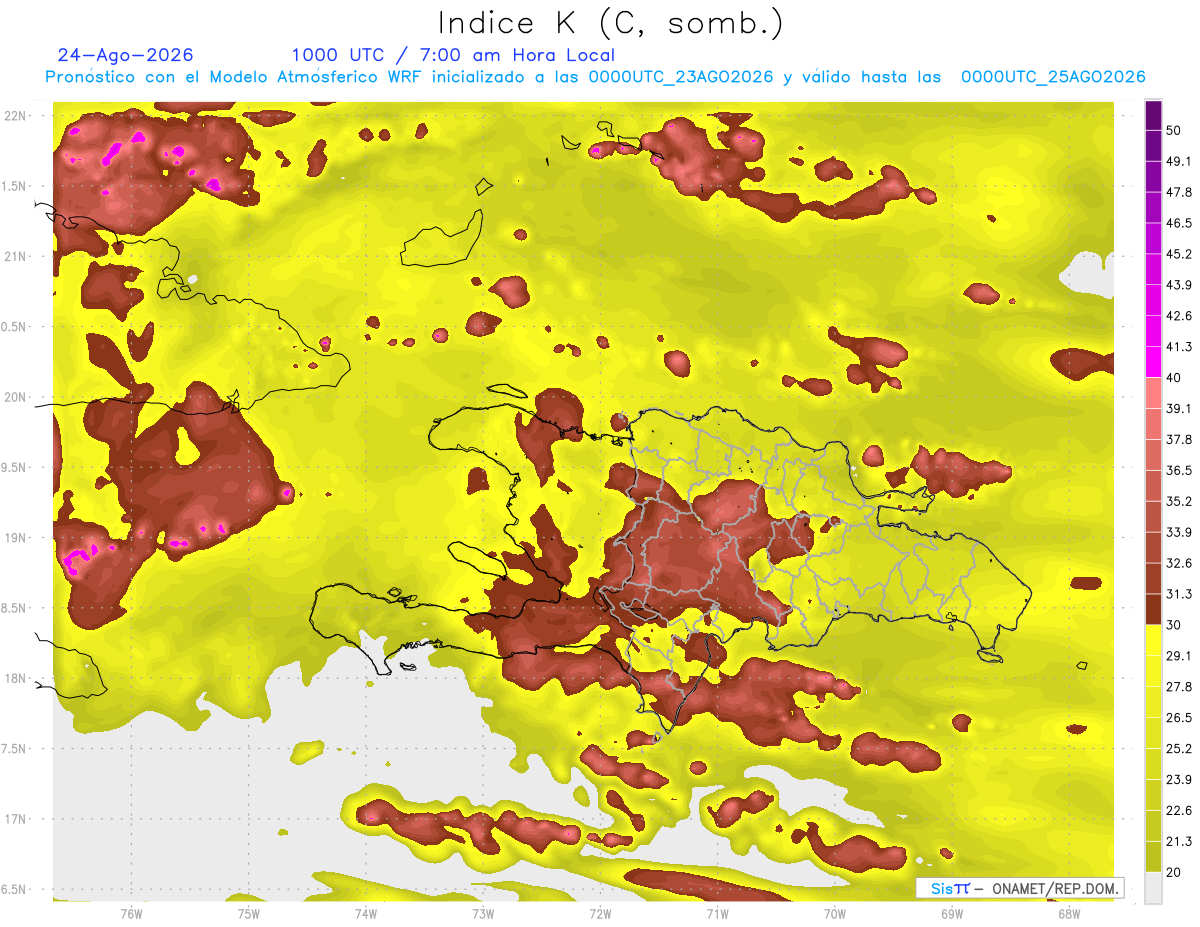Viewport: 1200px width, 927px height.
Task: Click the "39.1" legend value
Action: pos(1179,409)
